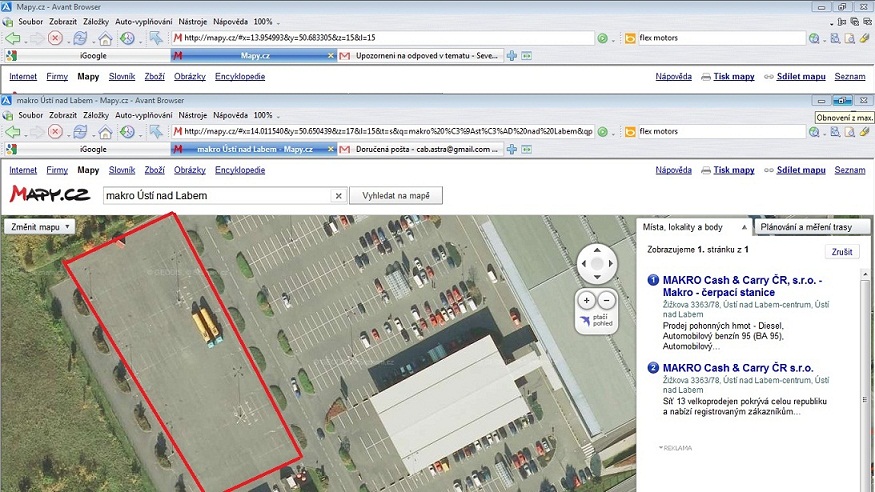
Task: Select Upozorneni na odpoved v tematu tab
Action: [420, 55]
